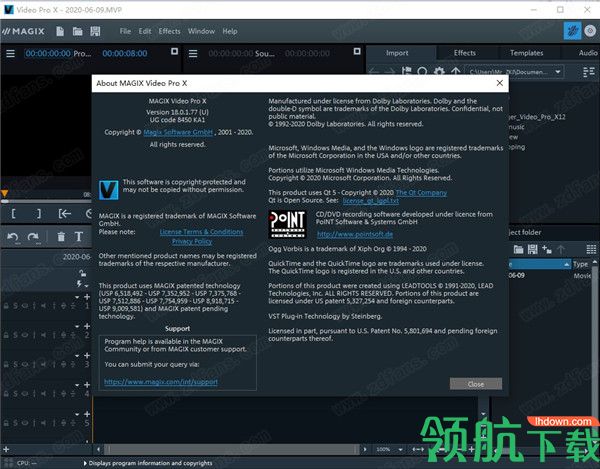Follow The Qt Company link
Viewport: 600px width, 469px height.
pyautogui.click(x=421, y=193)
